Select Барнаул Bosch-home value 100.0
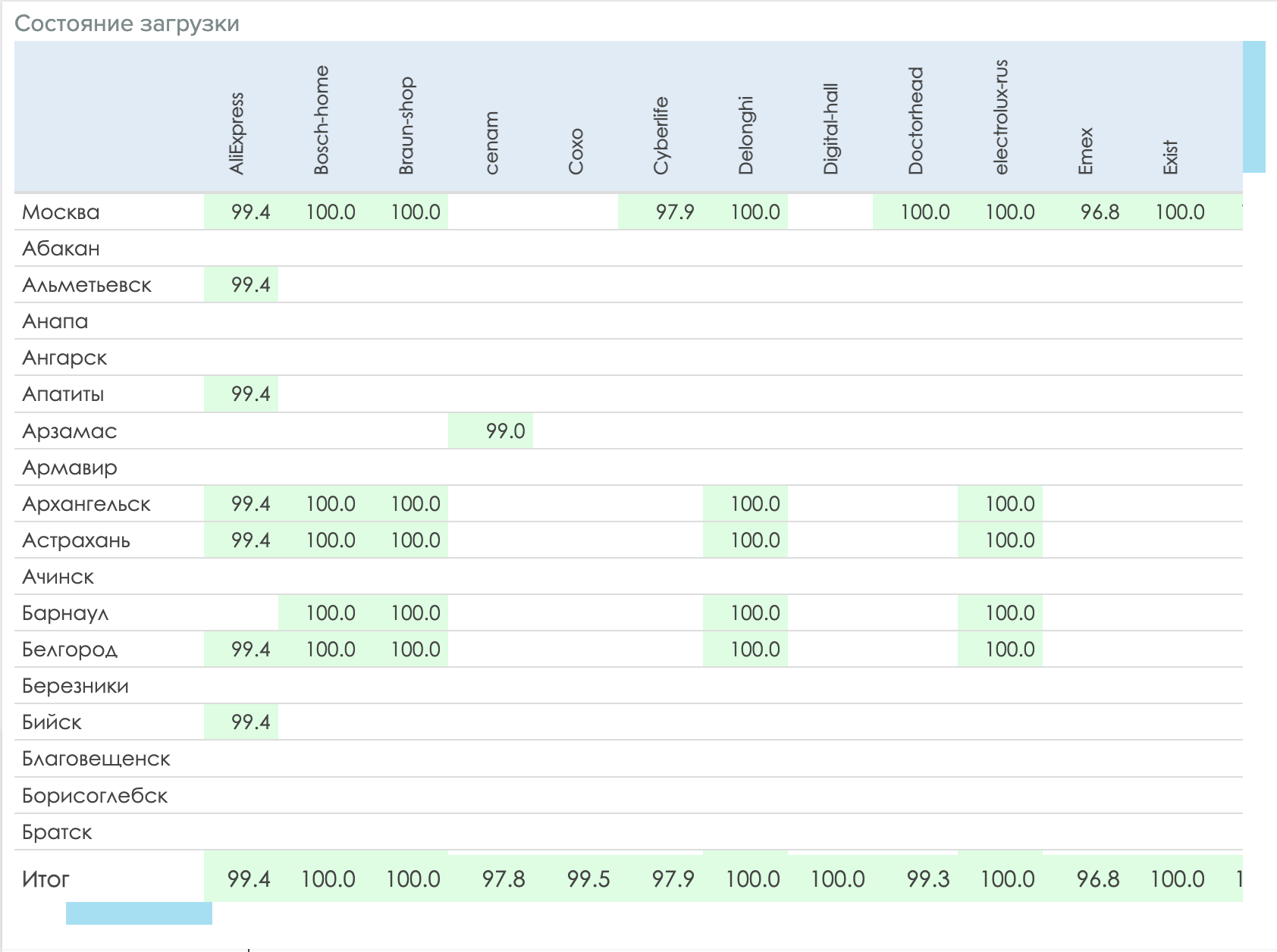This screenshot has width=1277, height=952. coord(331,613)
